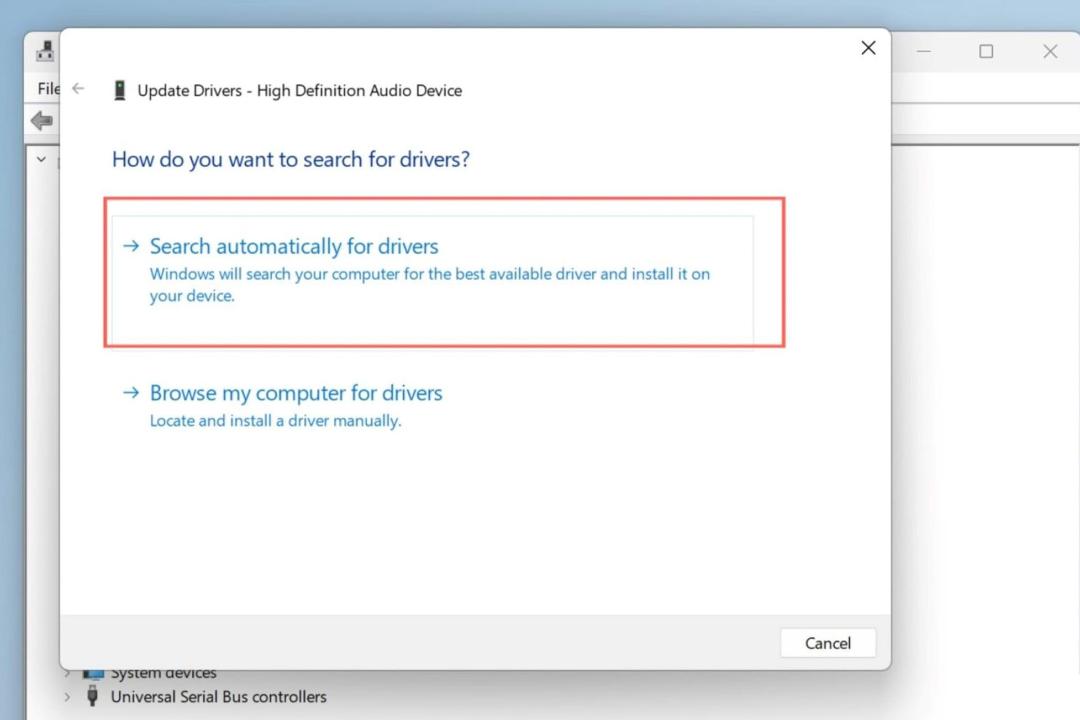Click the arrow icon beside Search automatically
The image size is (1080, 720).
click(131, 246)
